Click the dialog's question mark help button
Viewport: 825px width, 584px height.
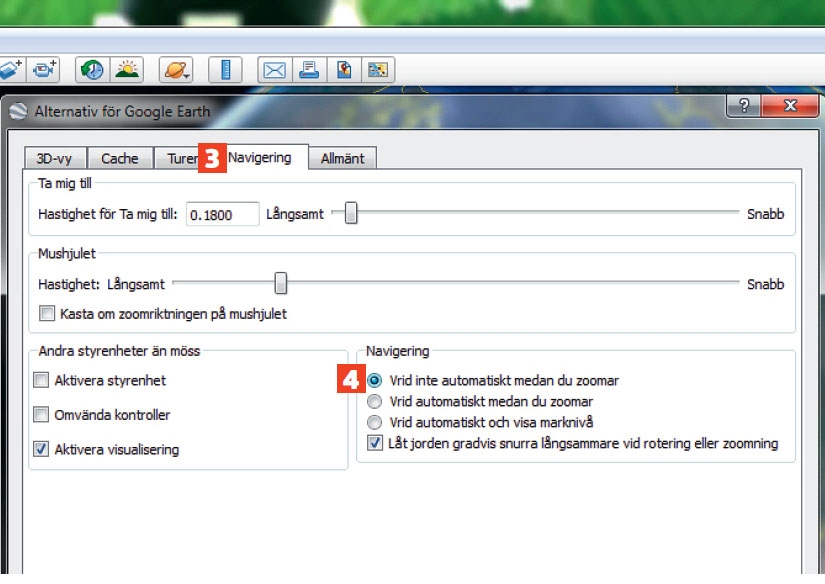click(744, 106)
